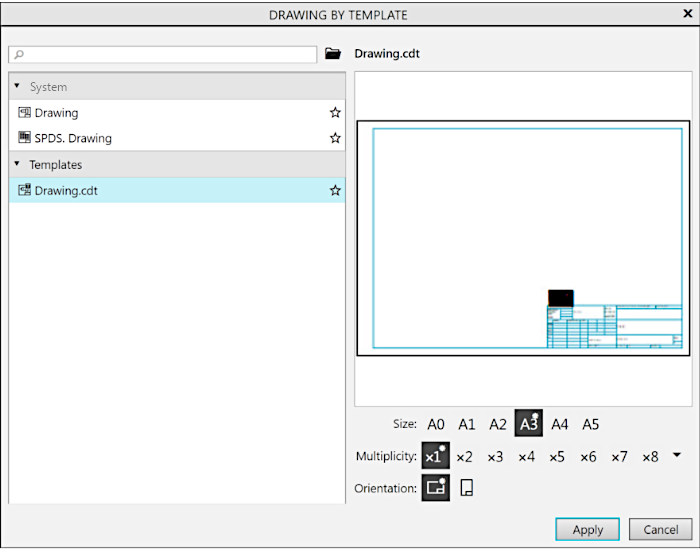700x550 pixels.
Task: Open the folder browse icon
Action: [x=333, y=54]
